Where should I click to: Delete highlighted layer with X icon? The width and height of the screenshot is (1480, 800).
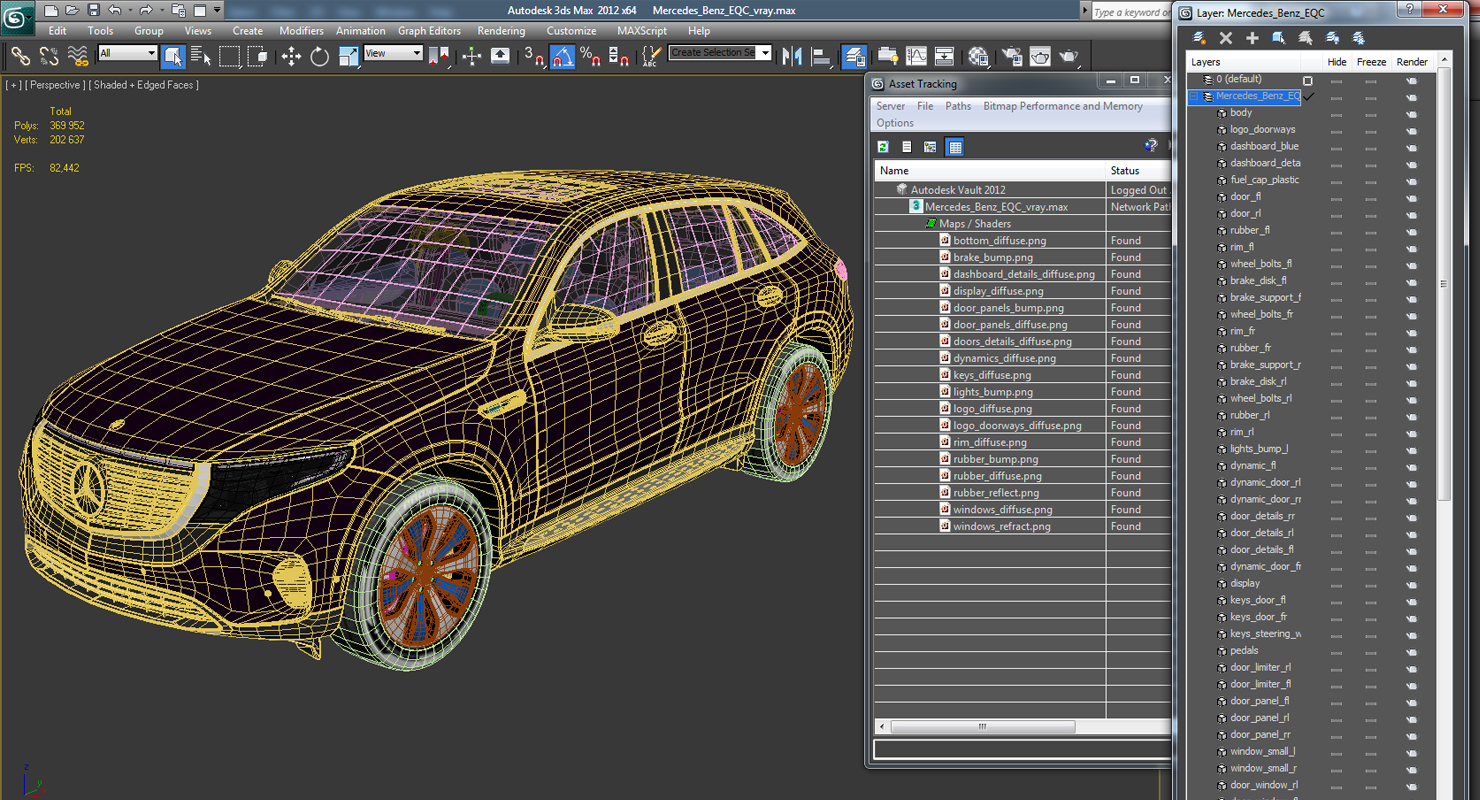(1226, 38)
